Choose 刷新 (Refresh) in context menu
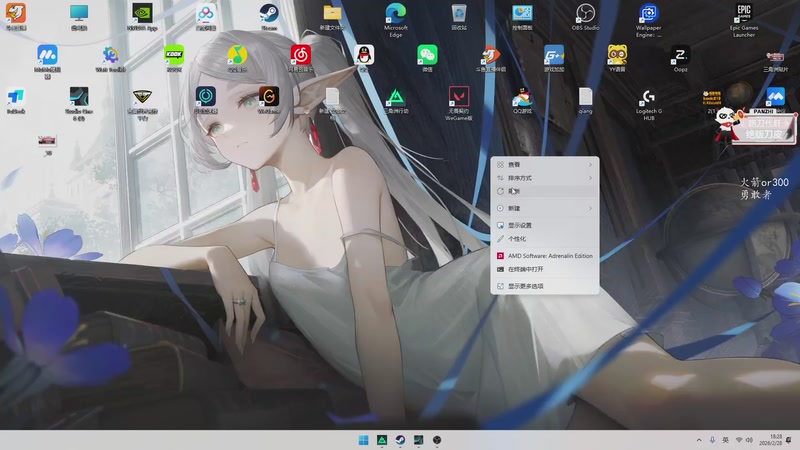This screenshot has height=450, width=800. 545,191
